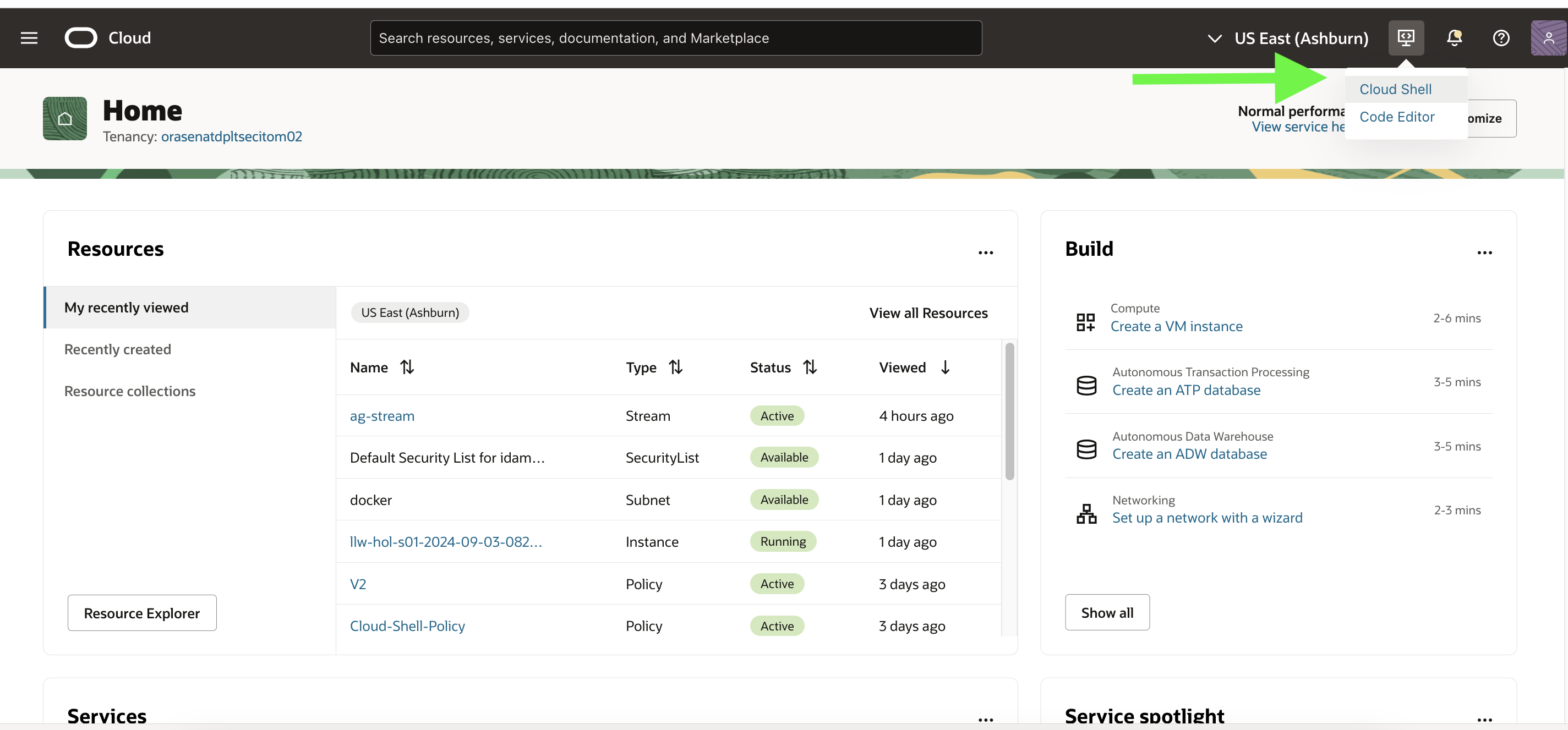Viewport: 1568px width, 730px height.
Task: Open the notifications bell
Action: click(1454, 38)
